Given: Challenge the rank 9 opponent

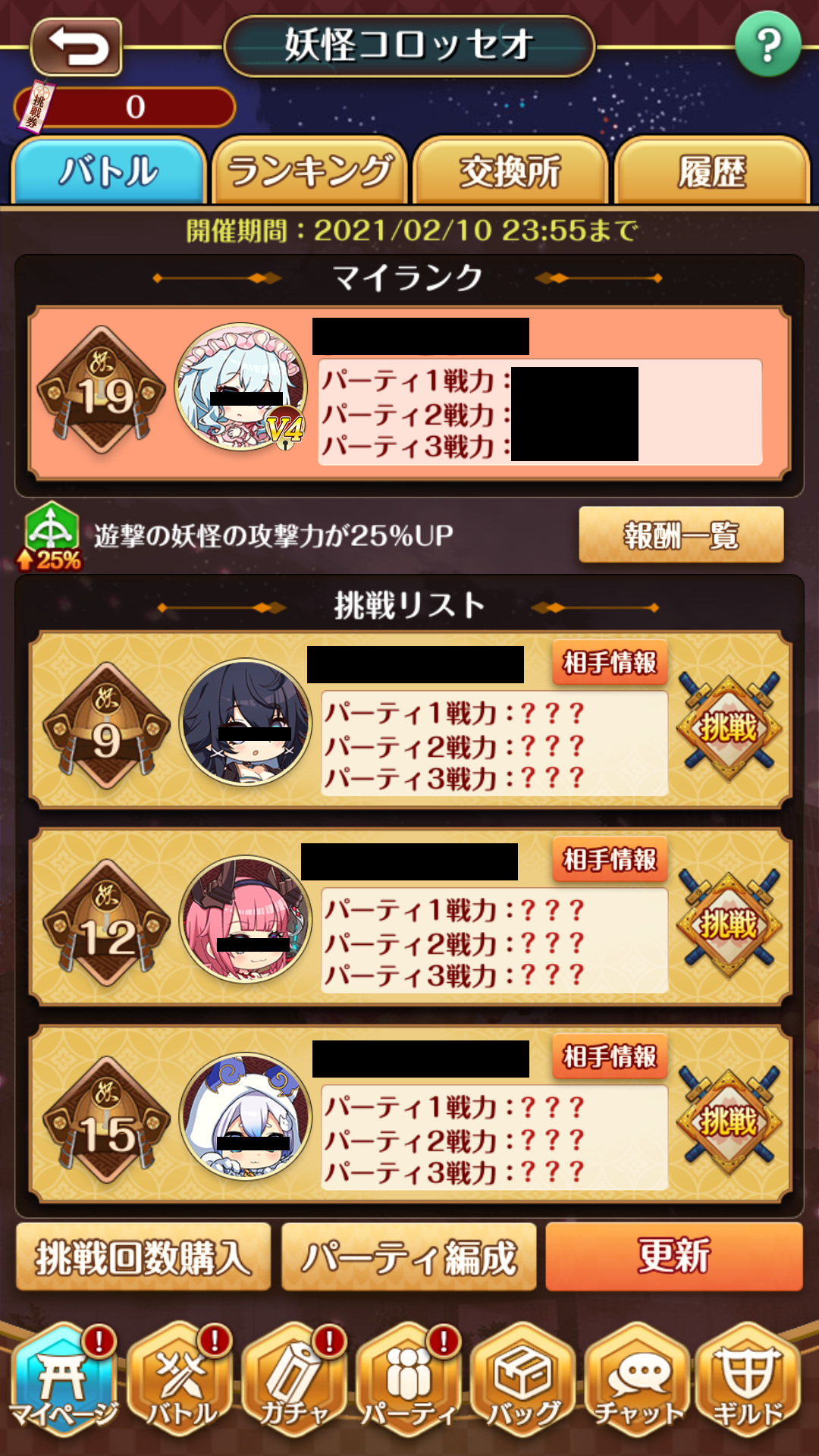Looking at the screenshot, I should click(729, 727).
